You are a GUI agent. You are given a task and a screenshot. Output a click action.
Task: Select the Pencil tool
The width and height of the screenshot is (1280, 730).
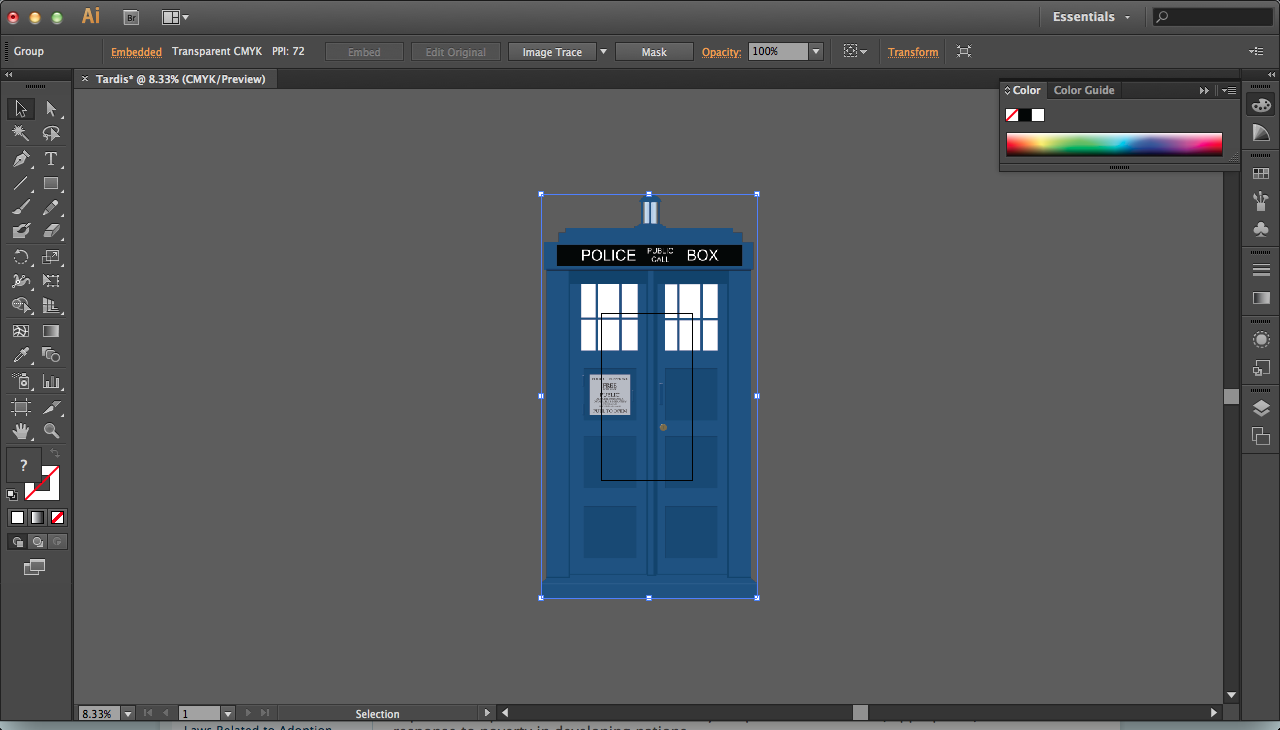point(51,208)
